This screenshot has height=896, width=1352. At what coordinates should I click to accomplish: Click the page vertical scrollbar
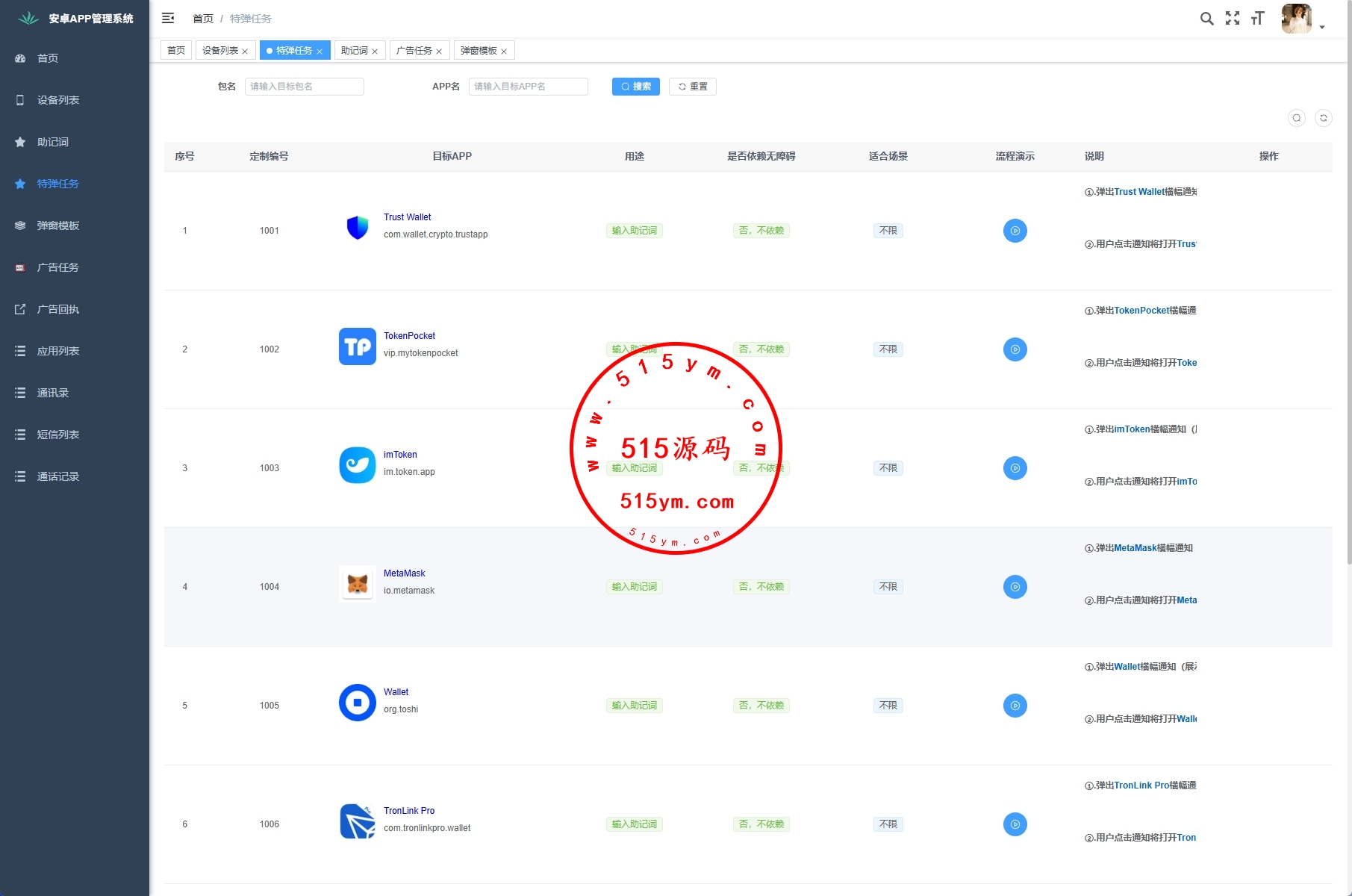tap(1349, 284)
